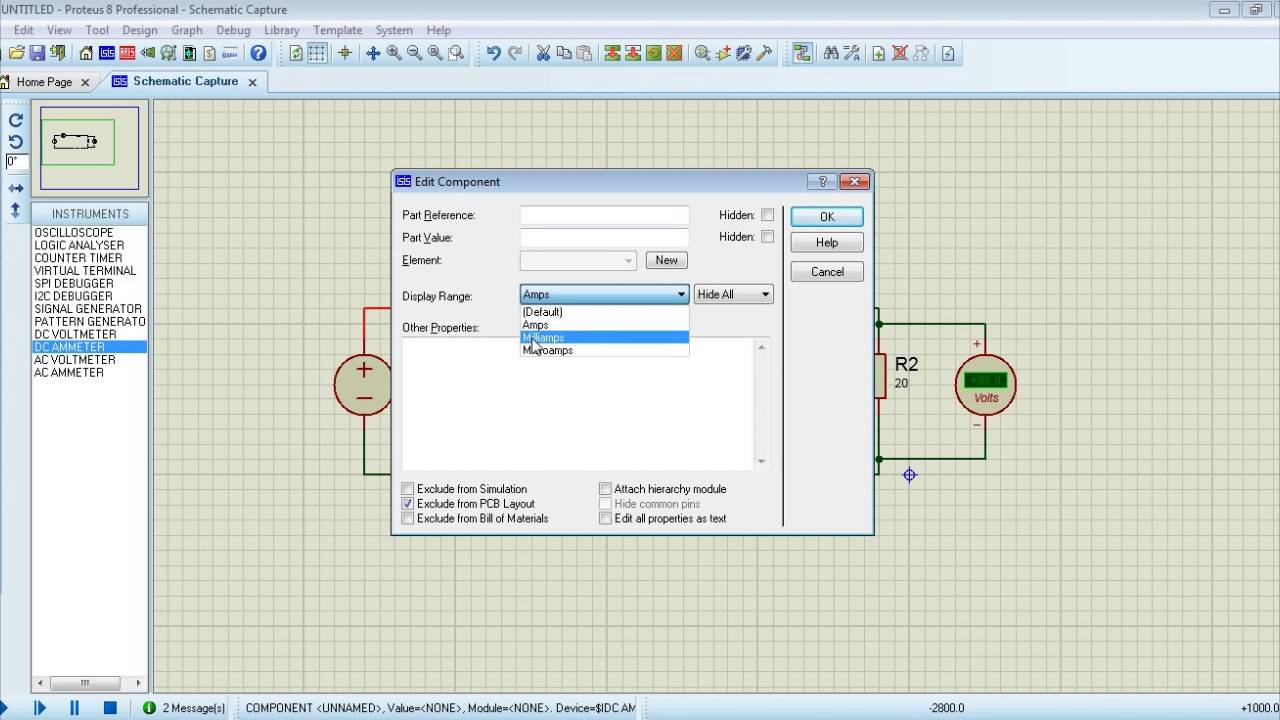The width and height of the screenshot is (1280, 720).
Task: Start simulation with the Play button
Action: coord(3,707)
